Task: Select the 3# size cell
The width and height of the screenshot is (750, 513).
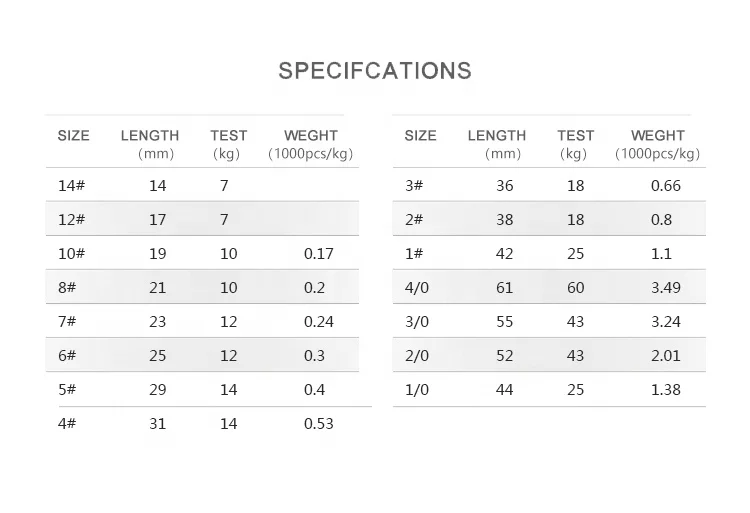Action: pyautogui.click(x=414, y=186)
